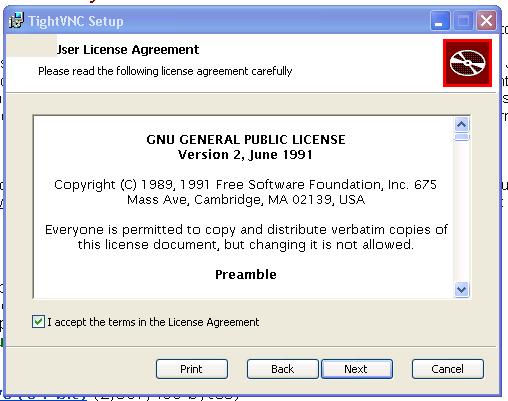Click the license scrollbar down arrow
This screenshot has height=401, width=508.
point(462,289)
